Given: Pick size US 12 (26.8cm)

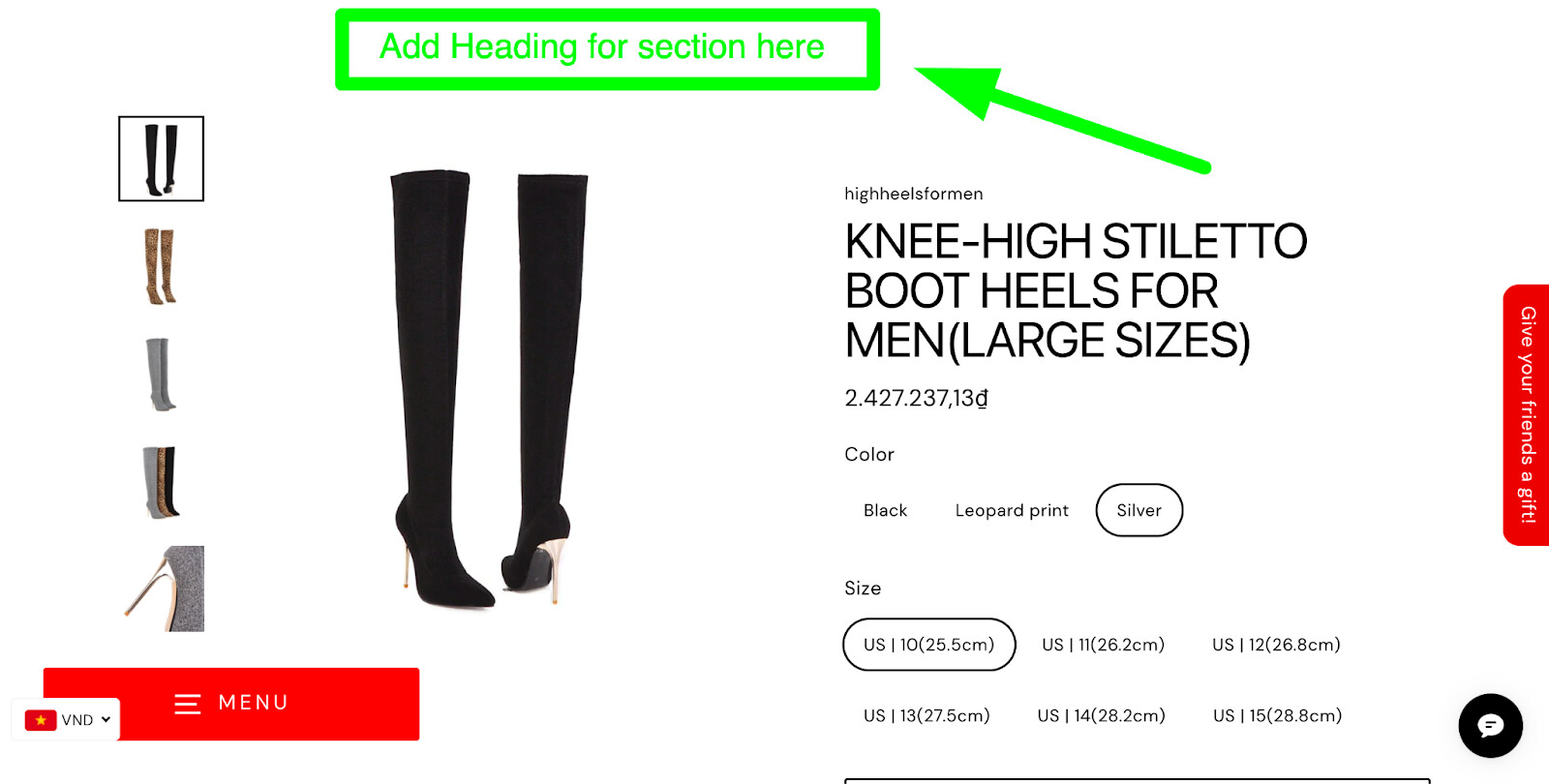Looking at the screenshot, I should click(x=1276, y=645).
